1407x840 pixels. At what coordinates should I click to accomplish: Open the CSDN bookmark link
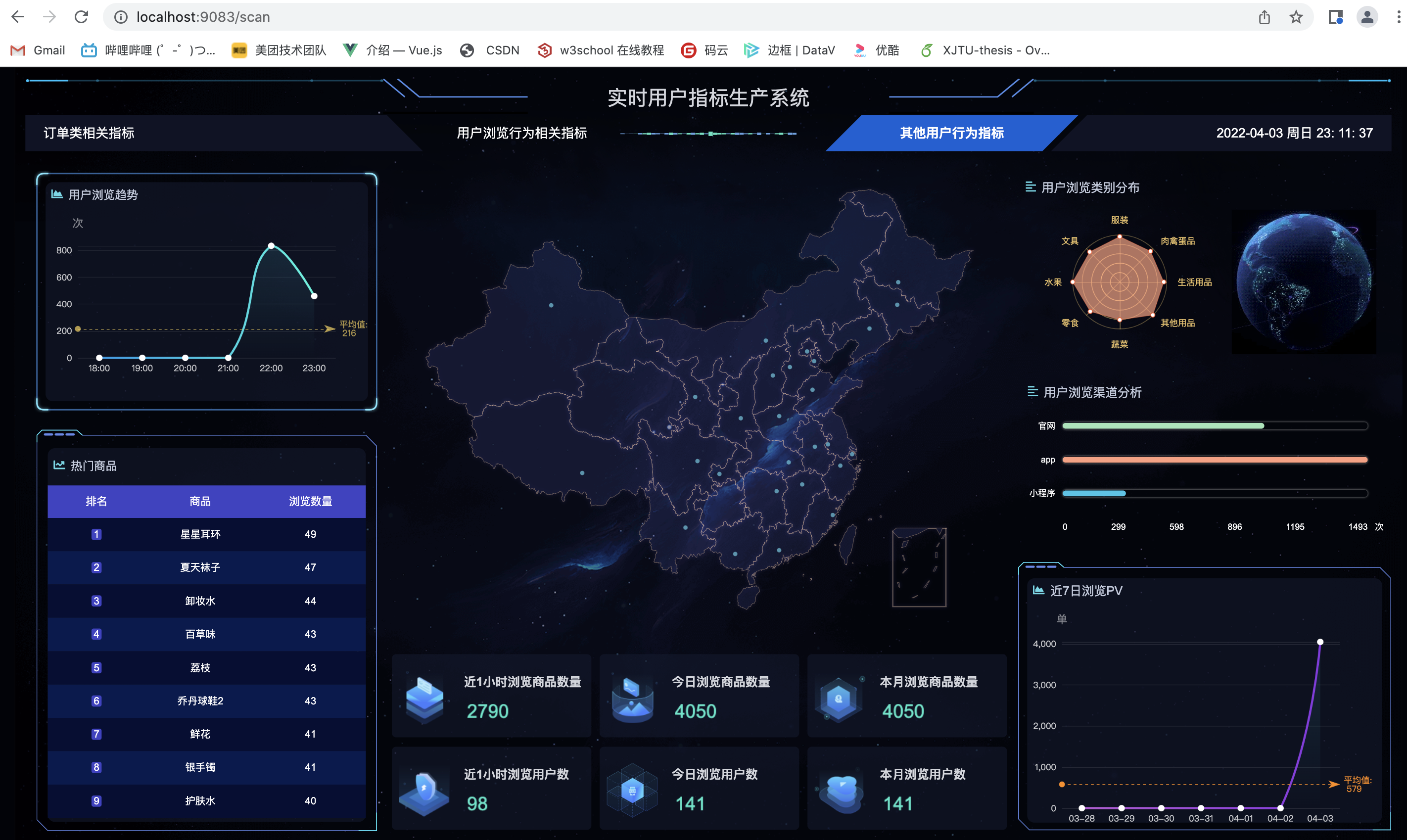click(490, 50)
